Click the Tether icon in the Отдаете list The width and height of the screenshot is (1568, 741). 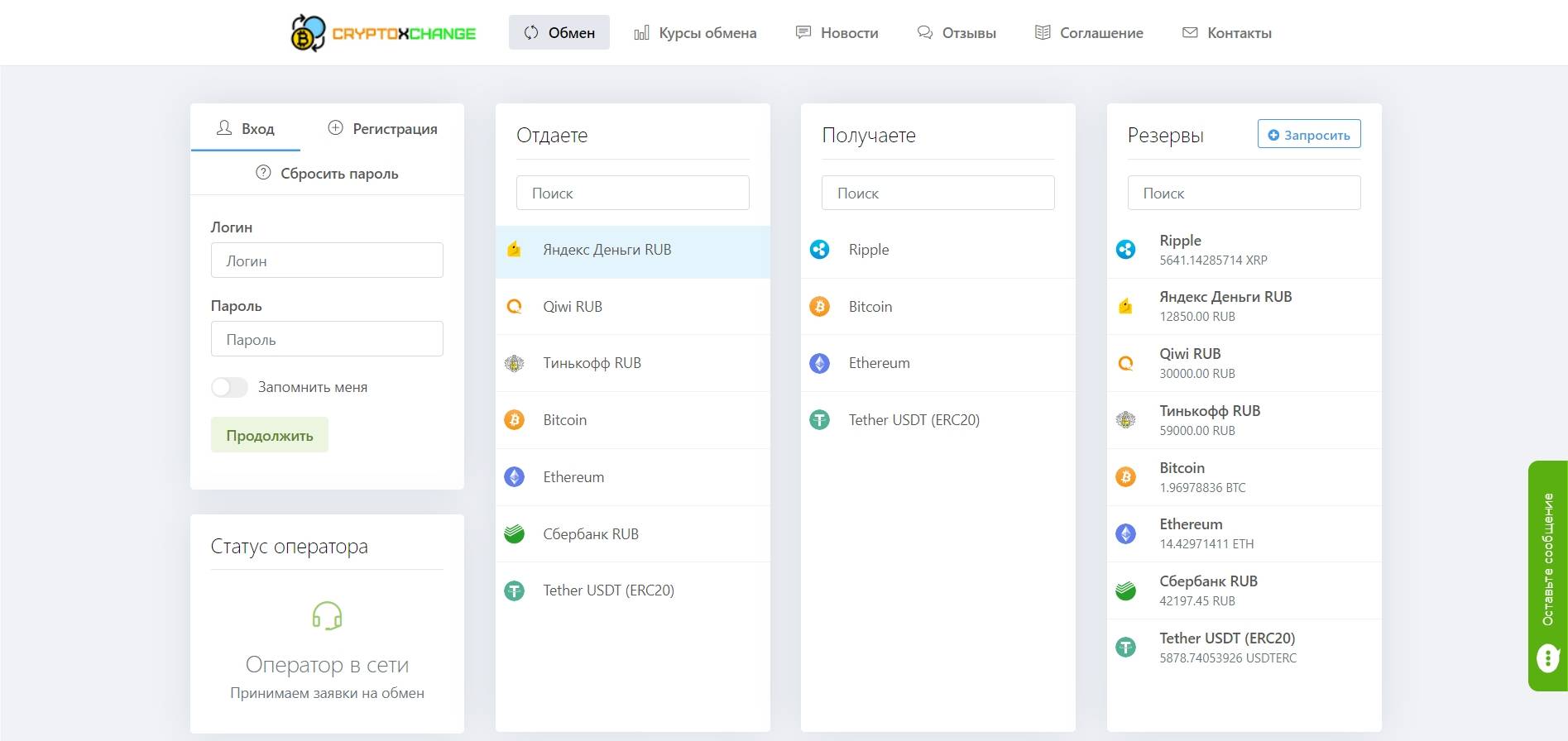[514, 590]
